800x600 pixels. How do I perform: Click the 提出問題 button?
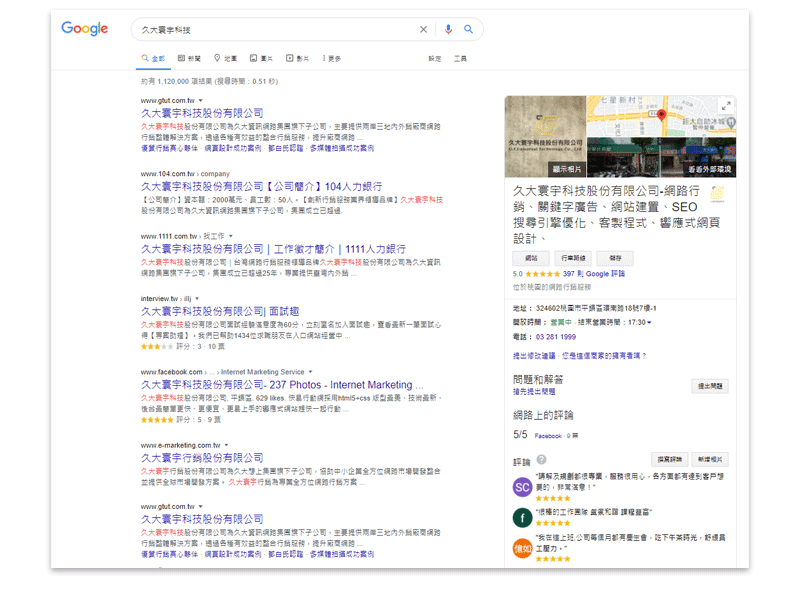[x=710, y=386]
